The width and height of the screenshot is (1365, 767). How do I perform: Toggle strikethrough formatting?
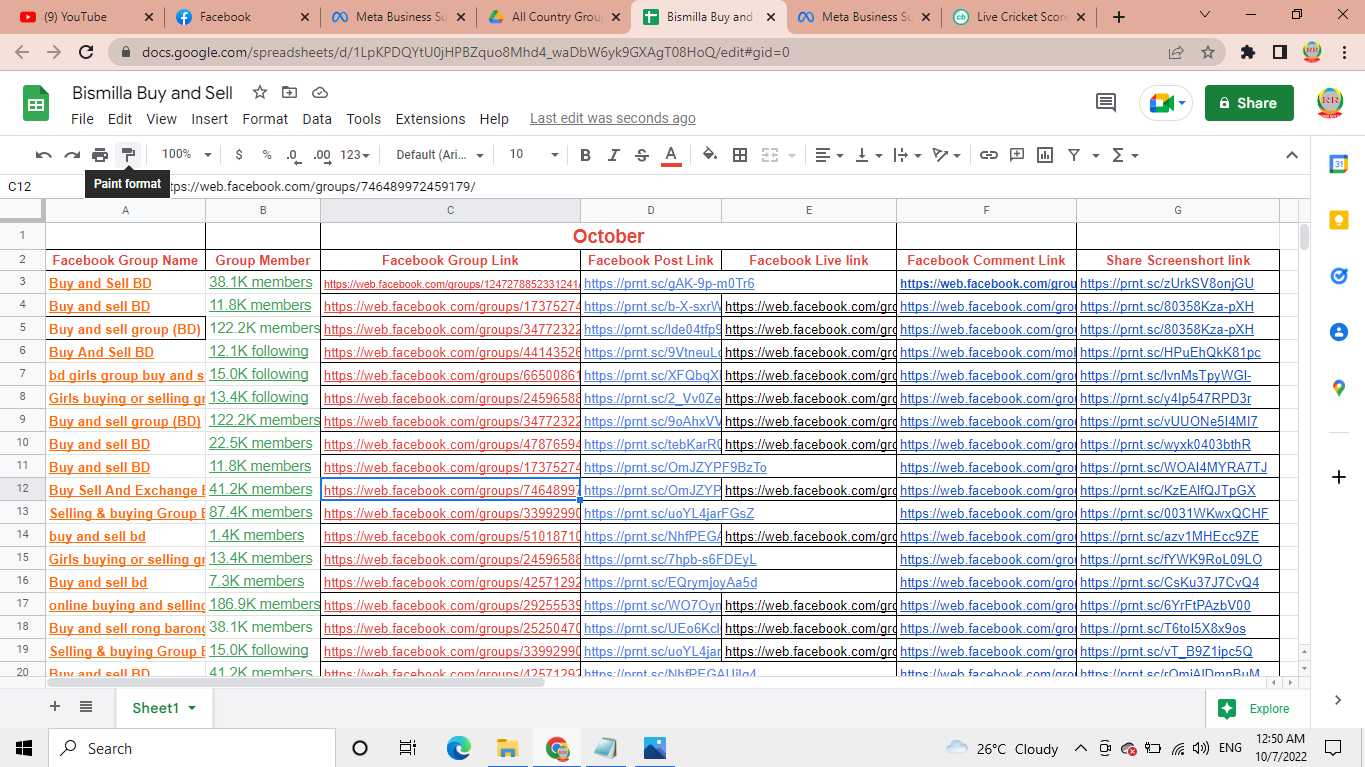click(642, 155)
